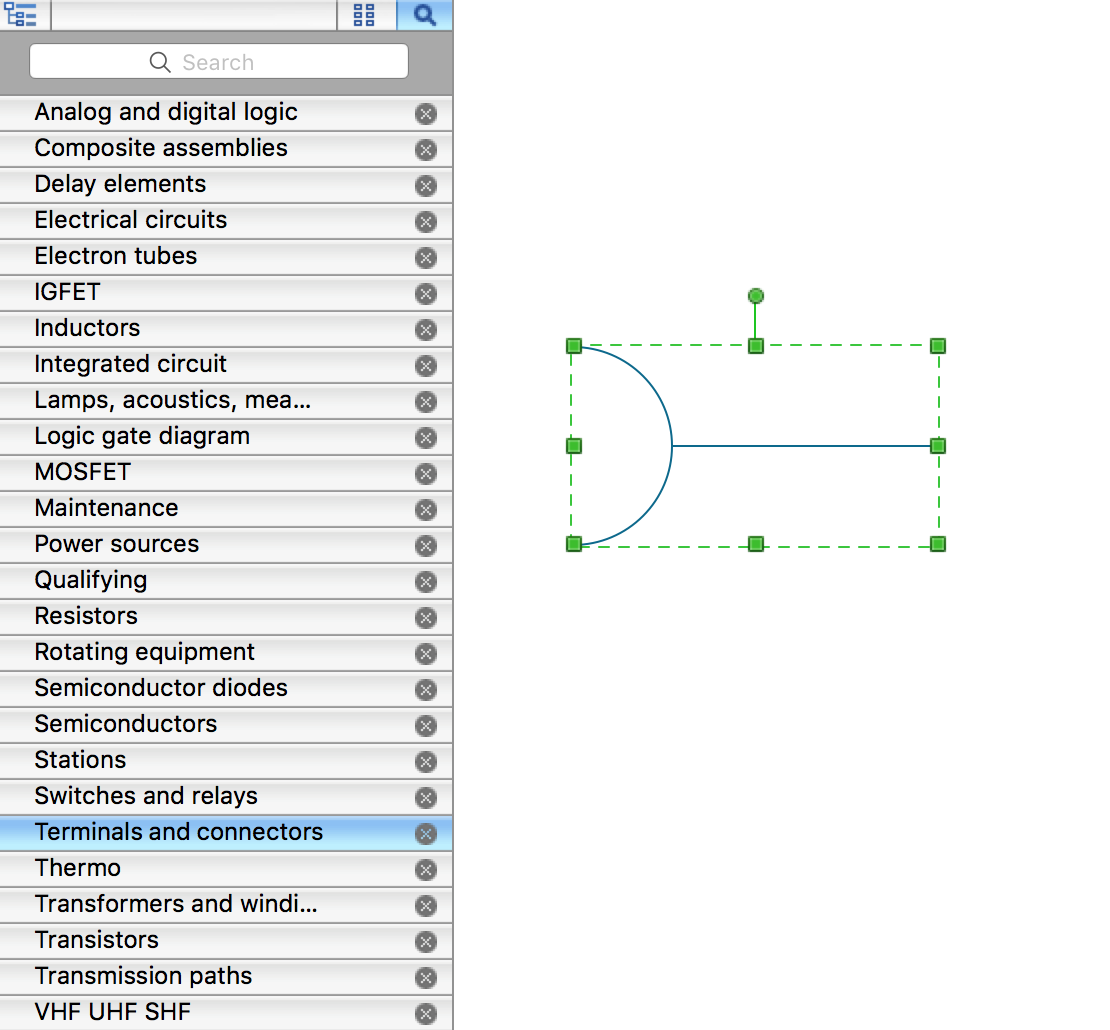The width and height of the screenshot is (1110, 1030).
Task: Switch to the tree view icon
Action: [x=21, y=14]
